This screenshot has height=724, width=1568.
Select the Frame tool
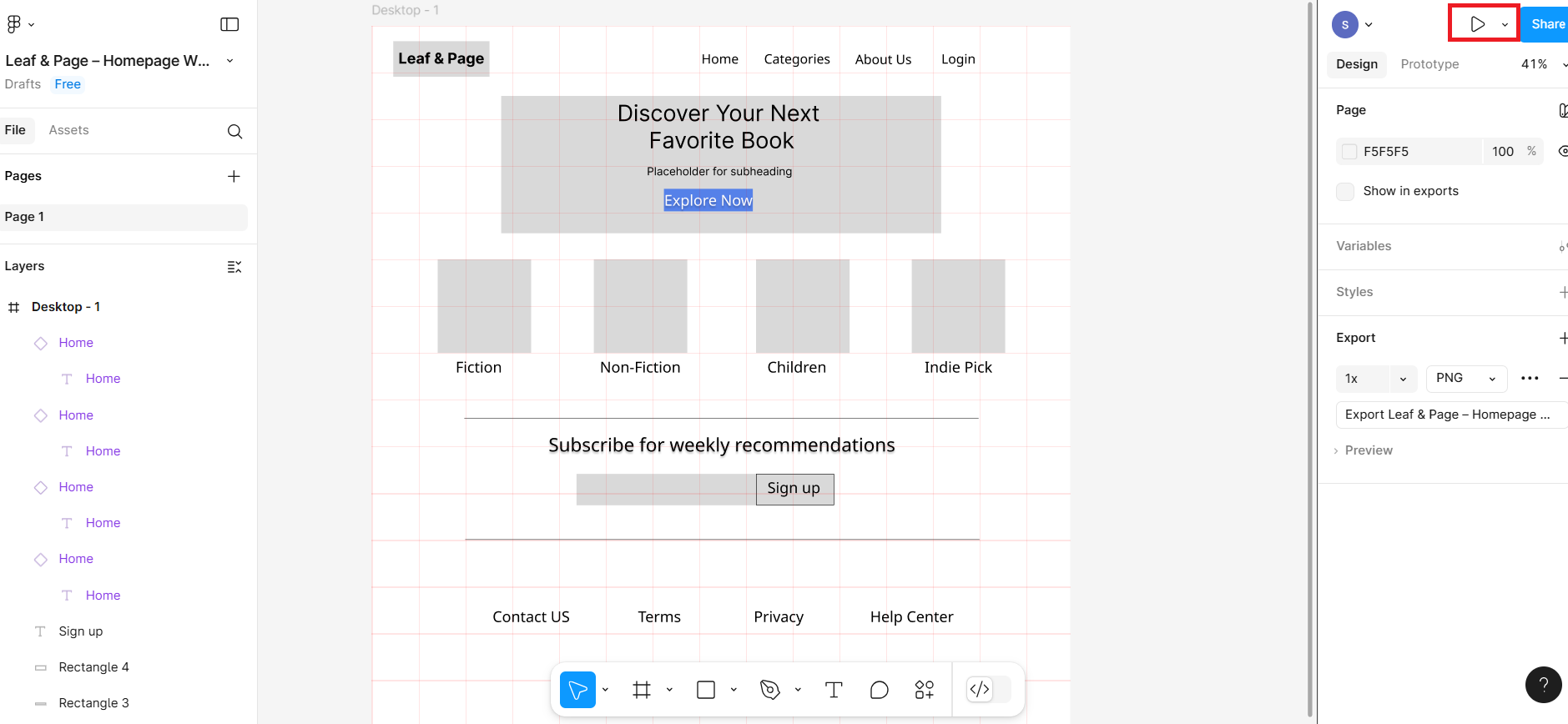[x=642, y=690]
